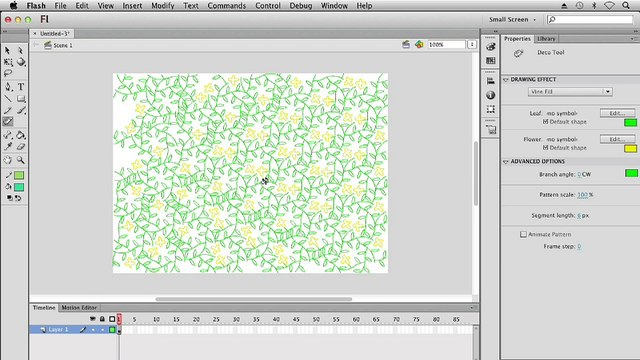Select the Text tool

(21, 87)
